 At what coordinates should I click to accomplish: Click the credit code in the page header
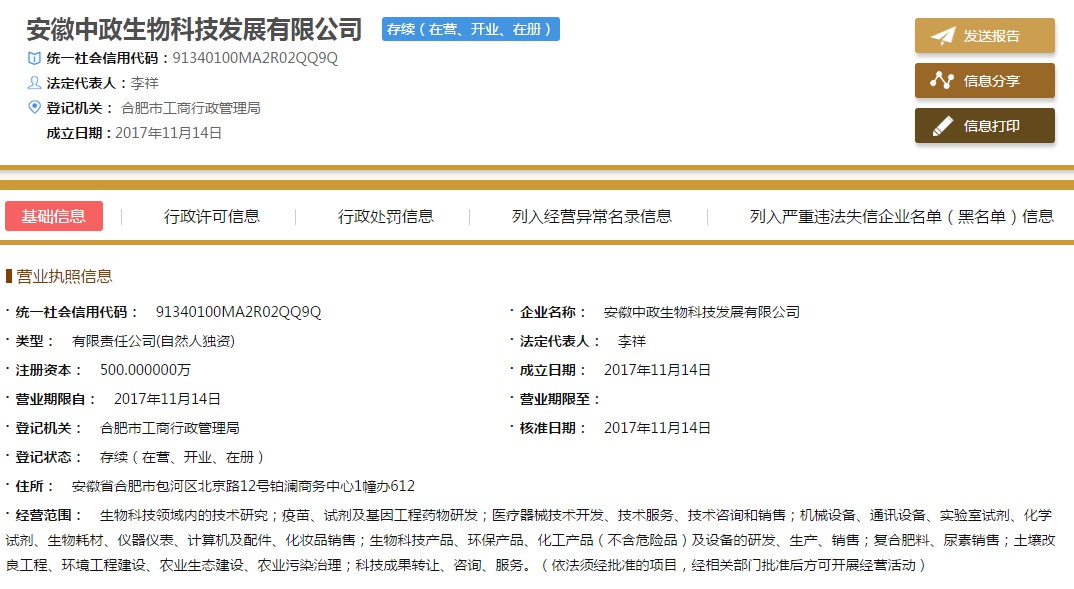(255, 58)
